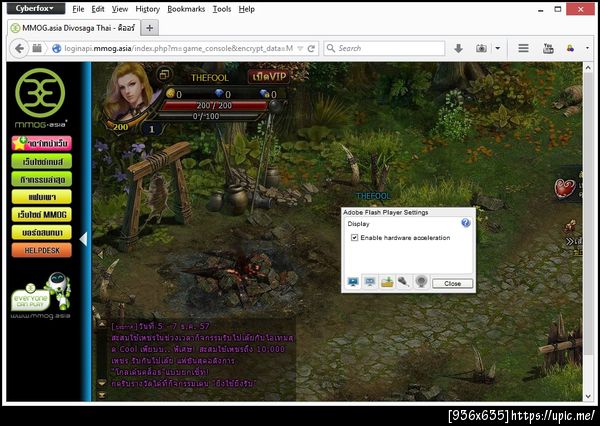Screen dimensions: 600x426
Task: Click the third yellow sidebar button
Action: pyautogui.click(x=42, y=232)
